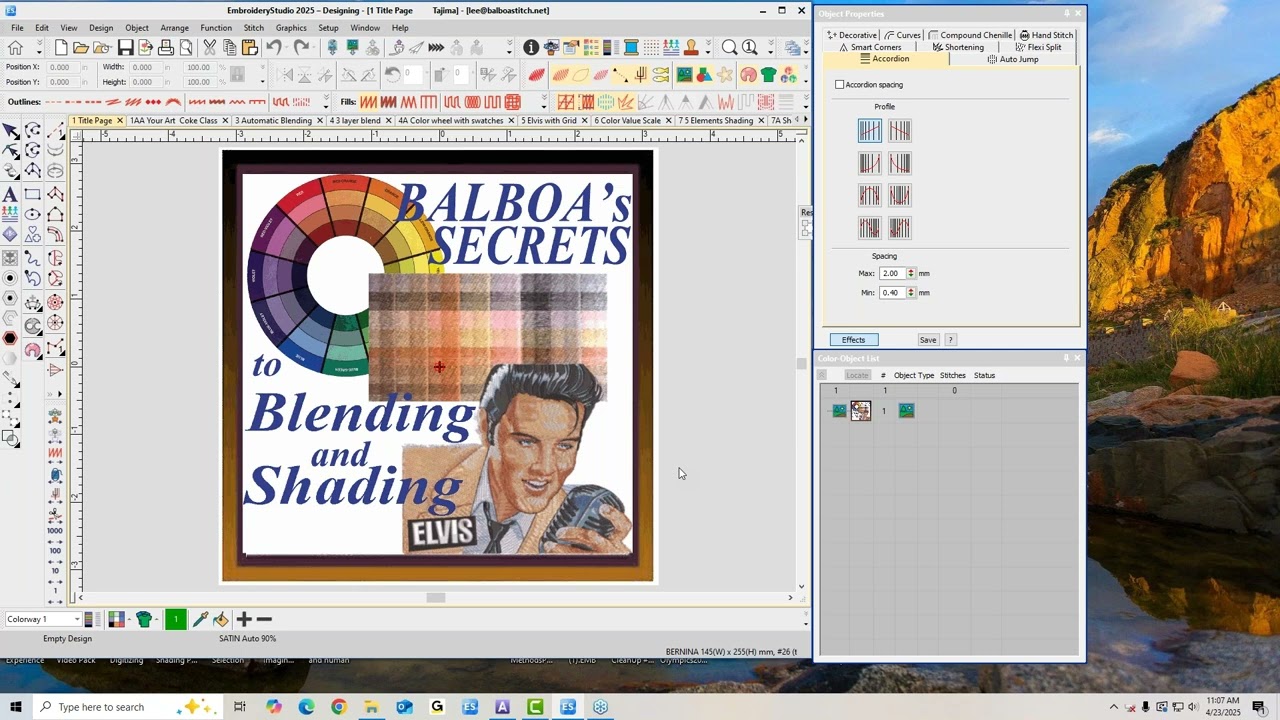Select the green color 1 swatch
Viewport: 1280px width, 720px height.
click(175, 619)
